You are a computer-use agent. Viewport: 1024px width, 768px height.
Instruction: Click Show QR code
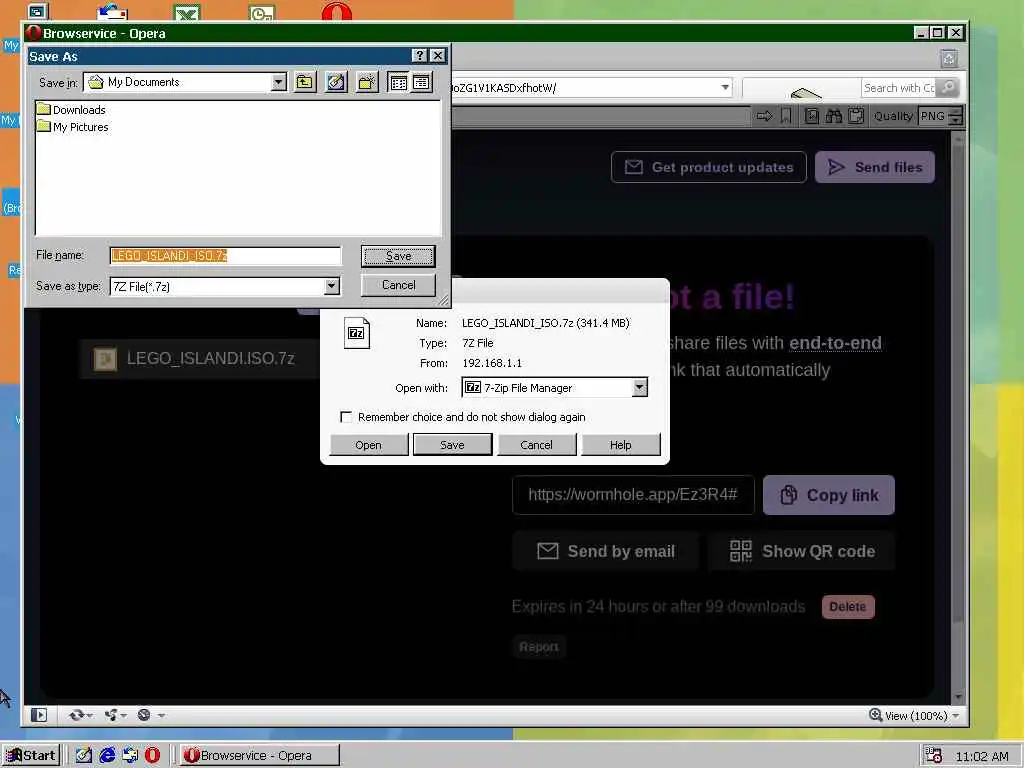coord(801,551)
